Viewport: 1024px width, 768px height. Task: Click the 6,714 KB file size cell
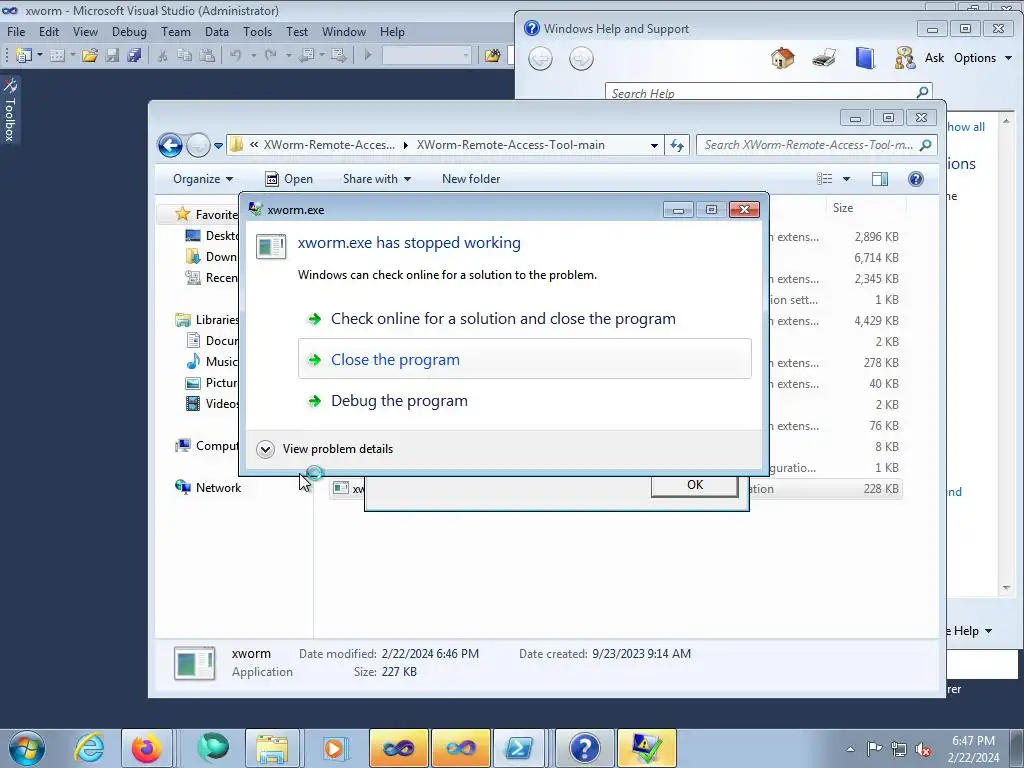click(x=876, y=258)
